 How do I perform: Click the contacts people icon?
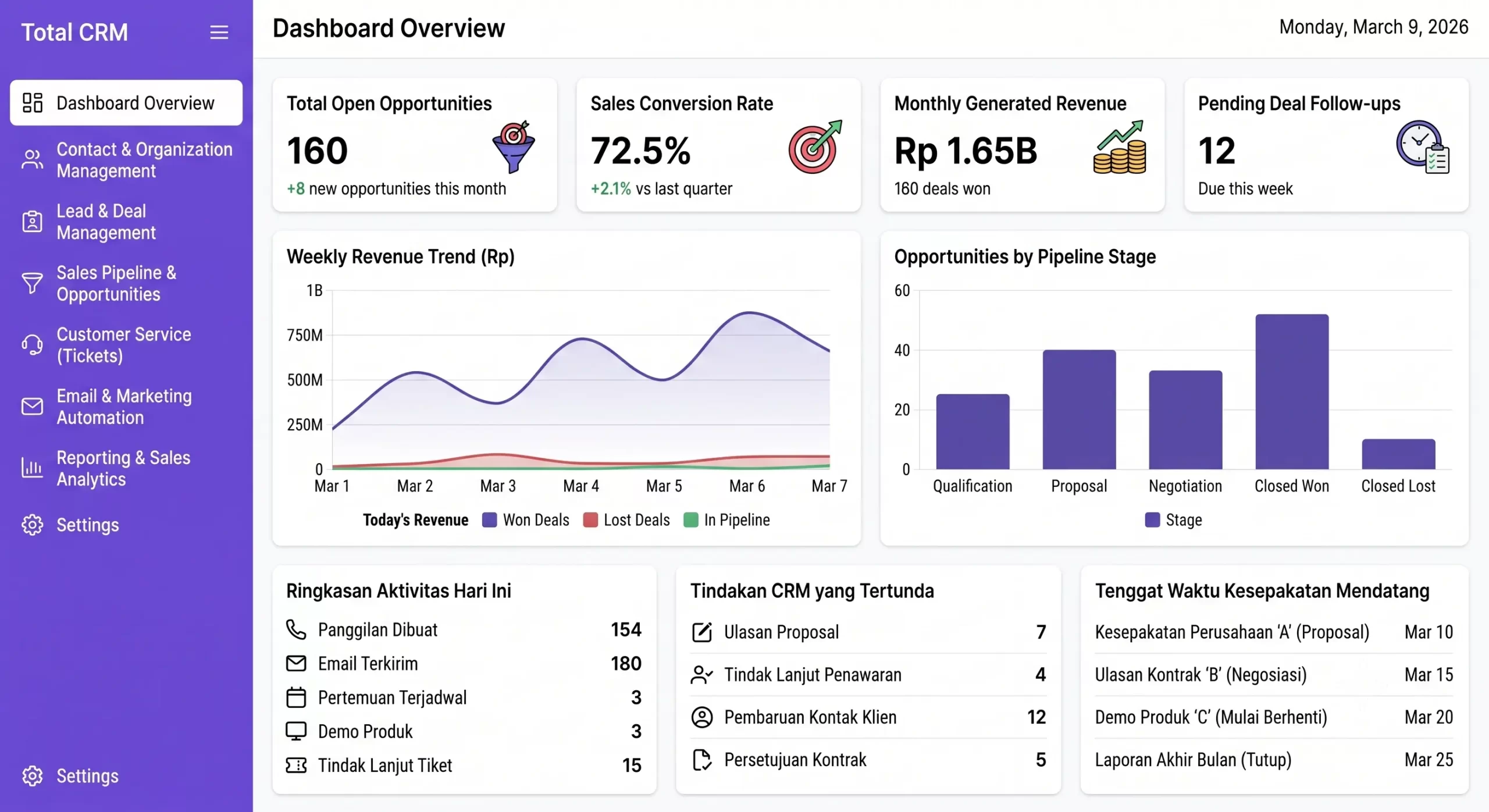coord(33,160)
